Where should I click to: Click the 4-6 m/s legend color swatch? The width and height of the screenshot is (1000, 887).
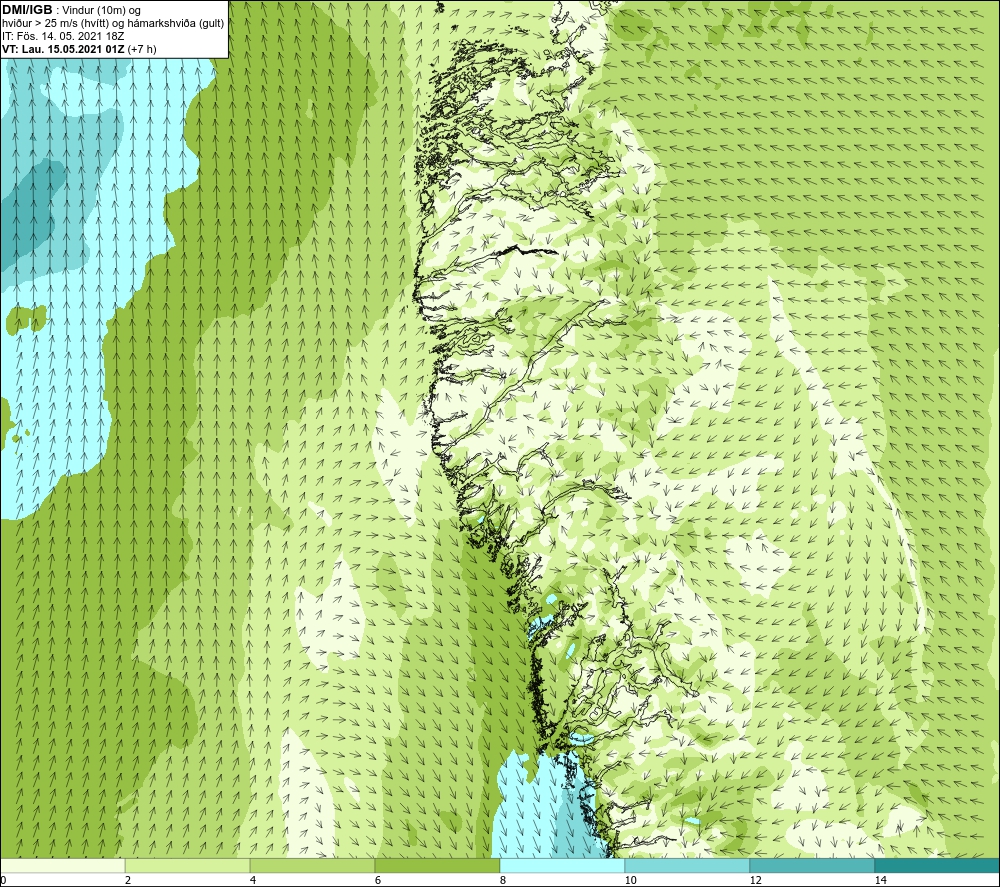[x=312, y=866]
